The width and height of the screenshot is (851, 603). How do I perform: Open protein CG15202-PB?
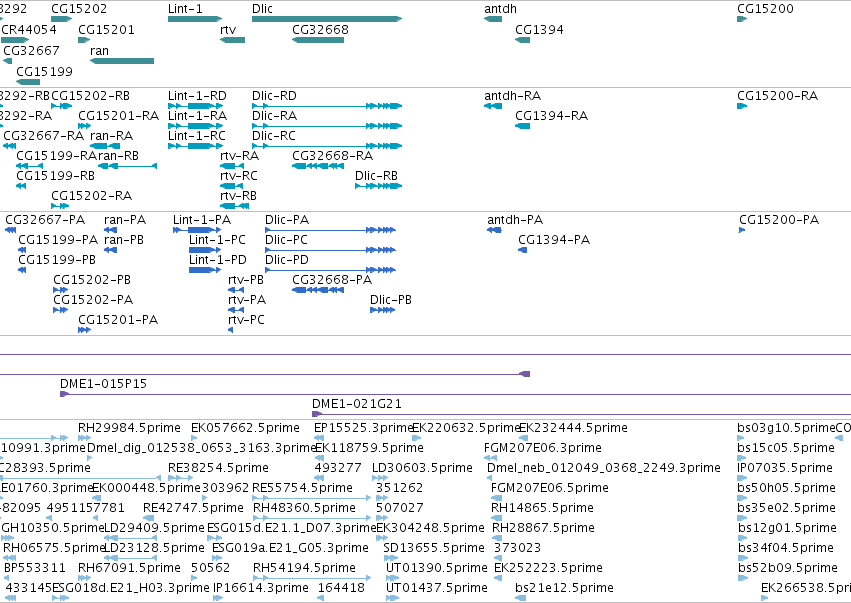(x=92, y=280)
